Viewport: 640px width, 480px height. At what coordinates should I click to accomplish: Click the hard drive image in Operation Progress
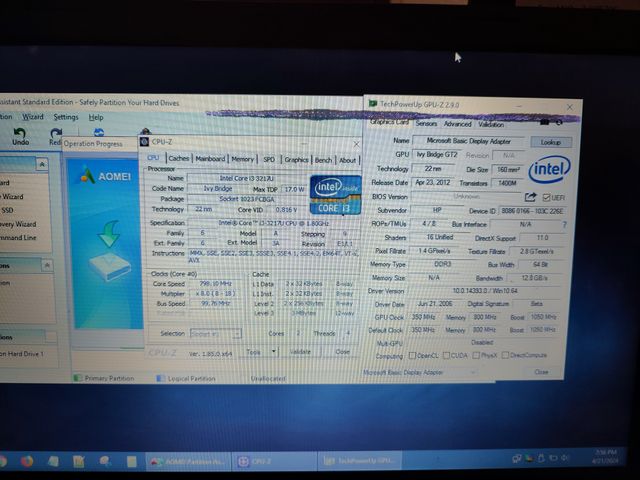point(110,266)
